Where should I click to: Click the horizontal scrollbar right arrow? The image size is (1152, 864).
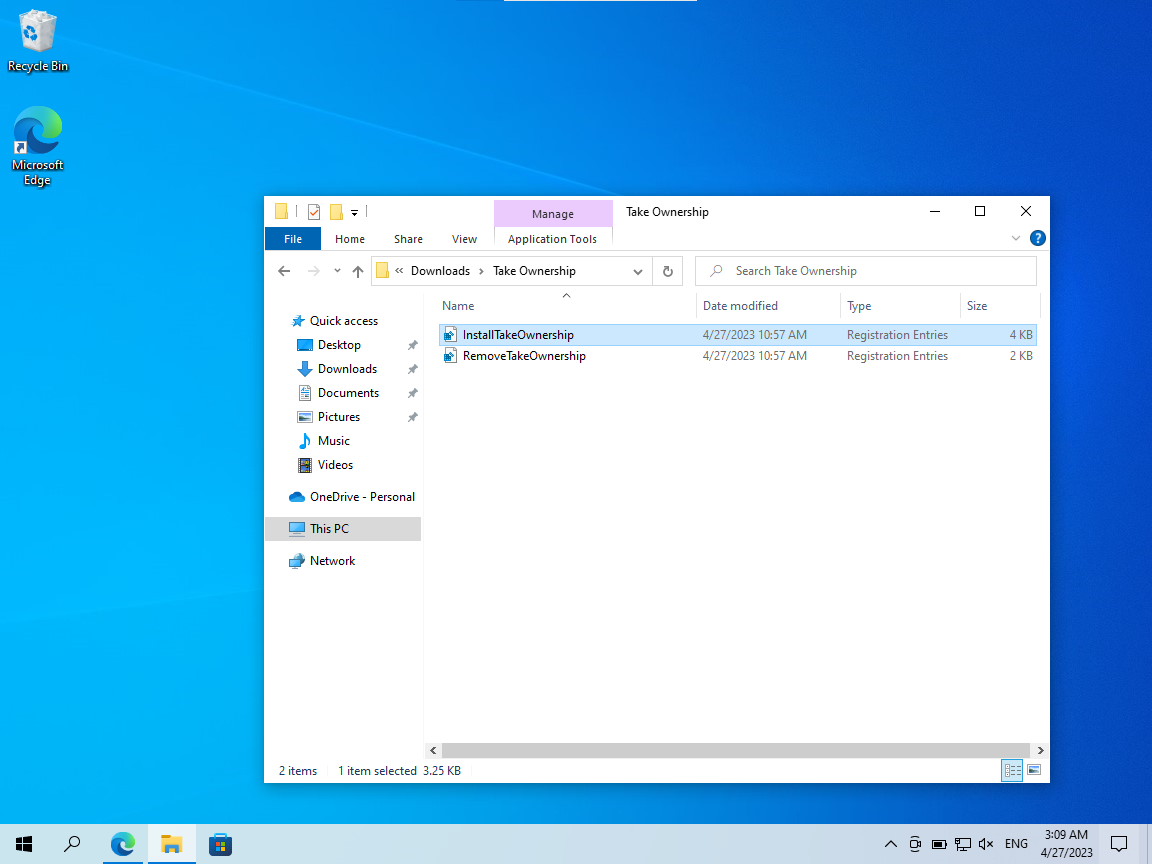pos(1040,750)
